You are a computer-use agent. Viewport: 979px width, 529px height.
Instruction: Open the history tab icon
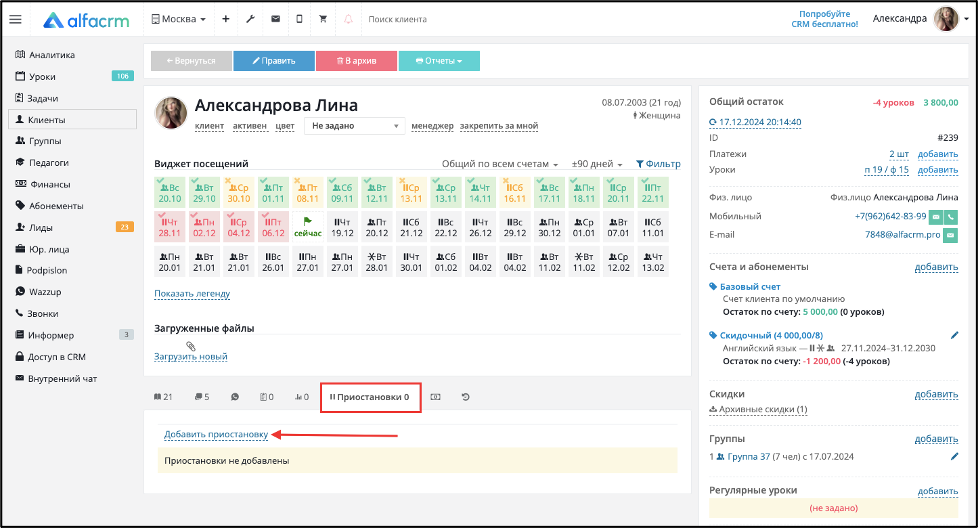pos(465,397)
